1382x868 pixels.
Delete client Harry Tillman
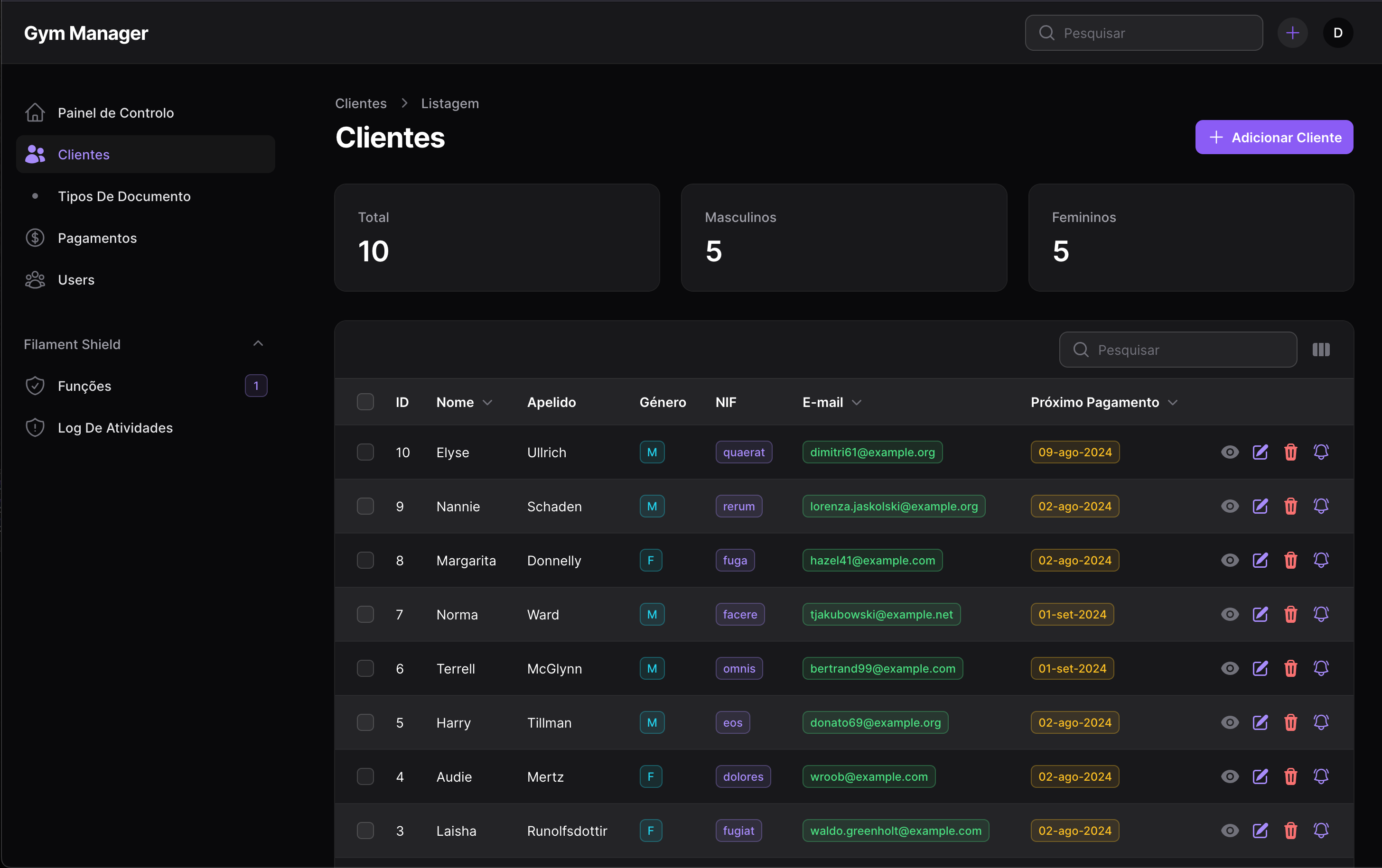click(1291, 722)
